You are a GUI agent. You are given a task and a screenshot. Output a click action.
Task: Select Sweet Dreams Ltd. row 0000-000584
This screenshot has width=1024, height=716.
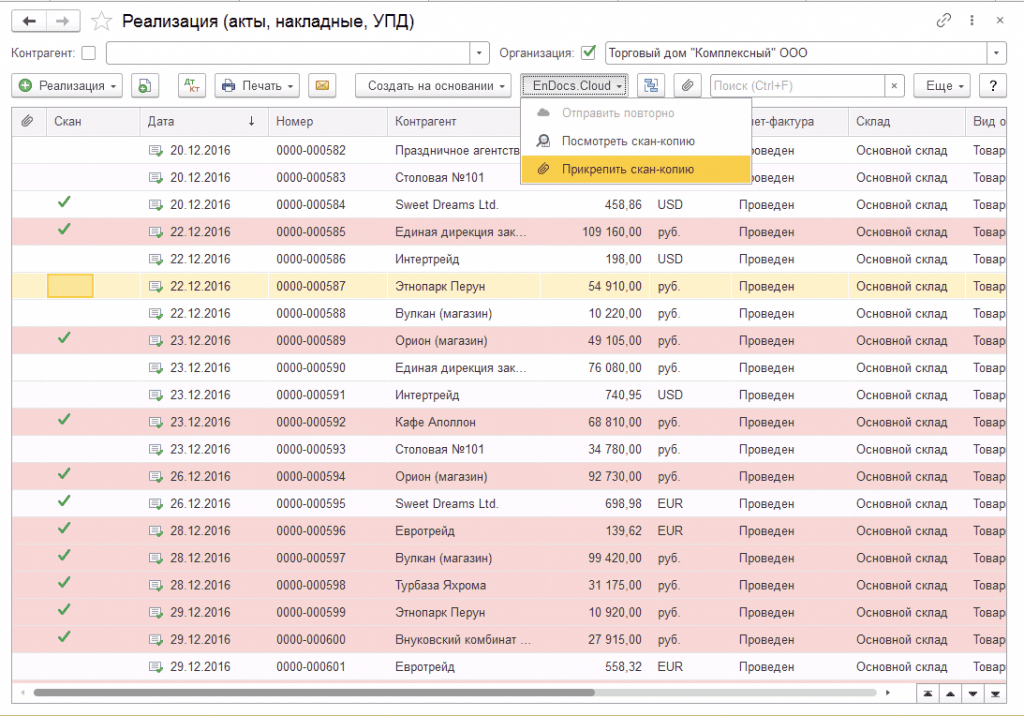point(447,205)
